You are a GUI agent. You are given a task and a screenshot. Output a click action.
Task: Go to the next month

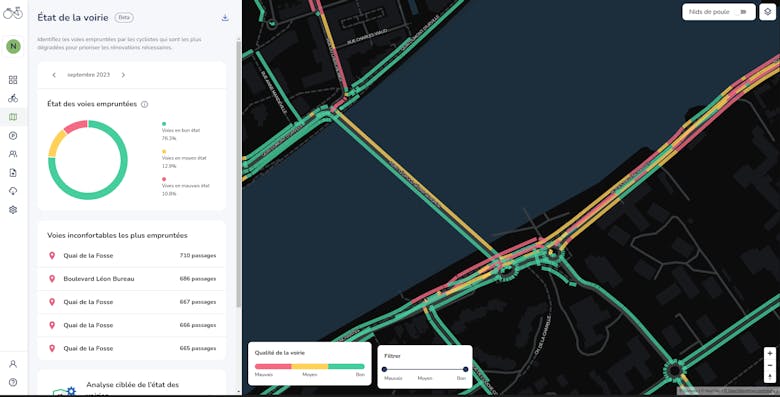point(123,75)
